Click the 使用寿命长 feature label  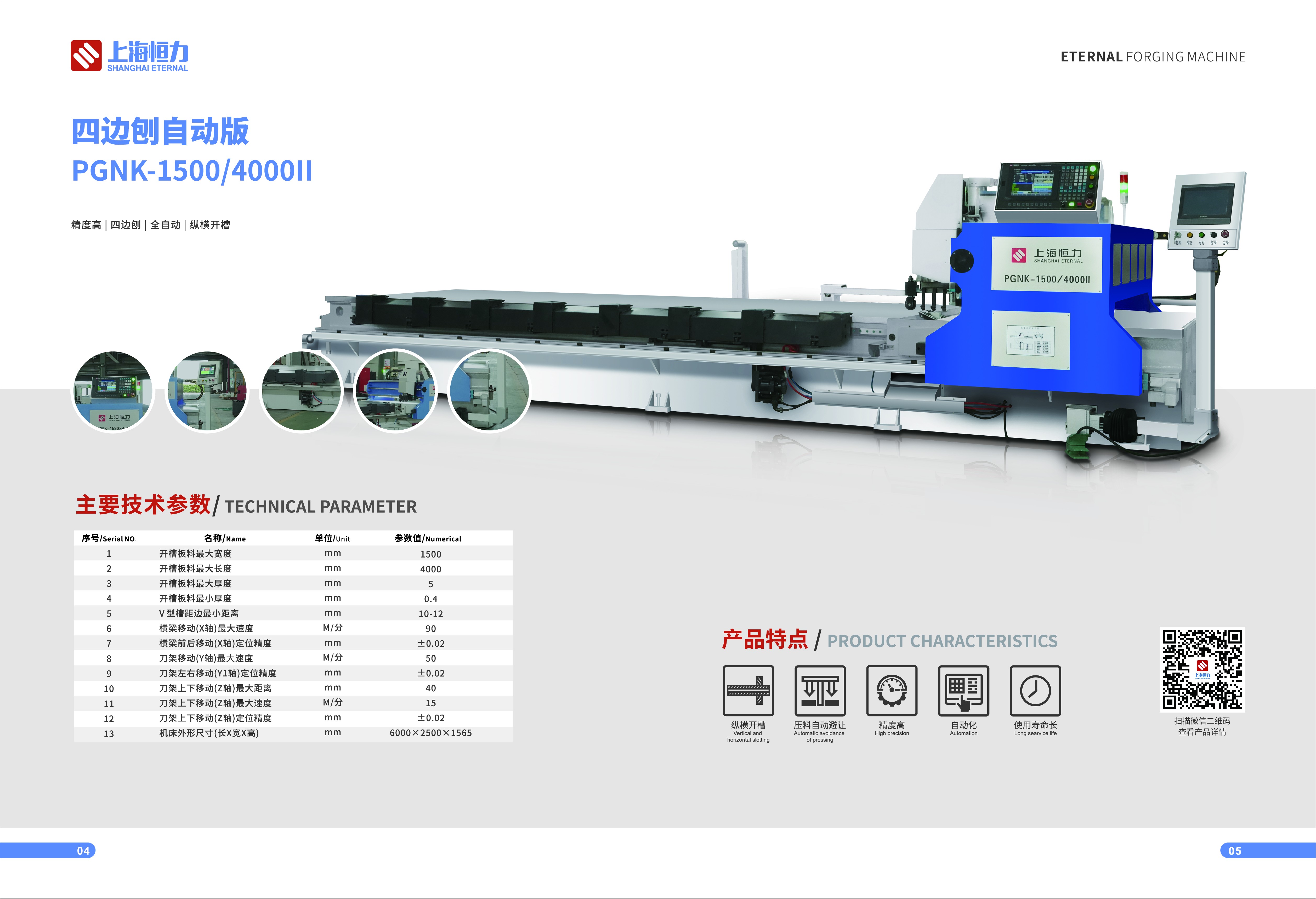(x=1036, y=725)
